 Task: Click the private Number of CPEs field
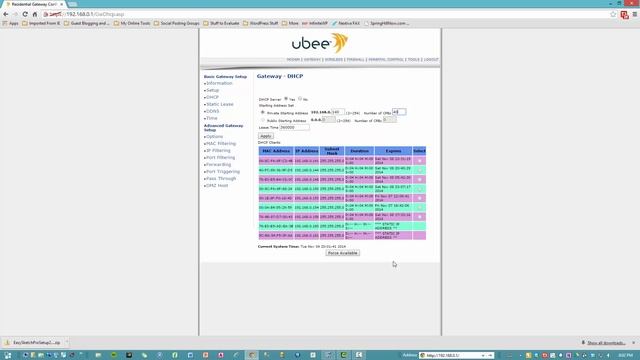(x=399, y=112)
